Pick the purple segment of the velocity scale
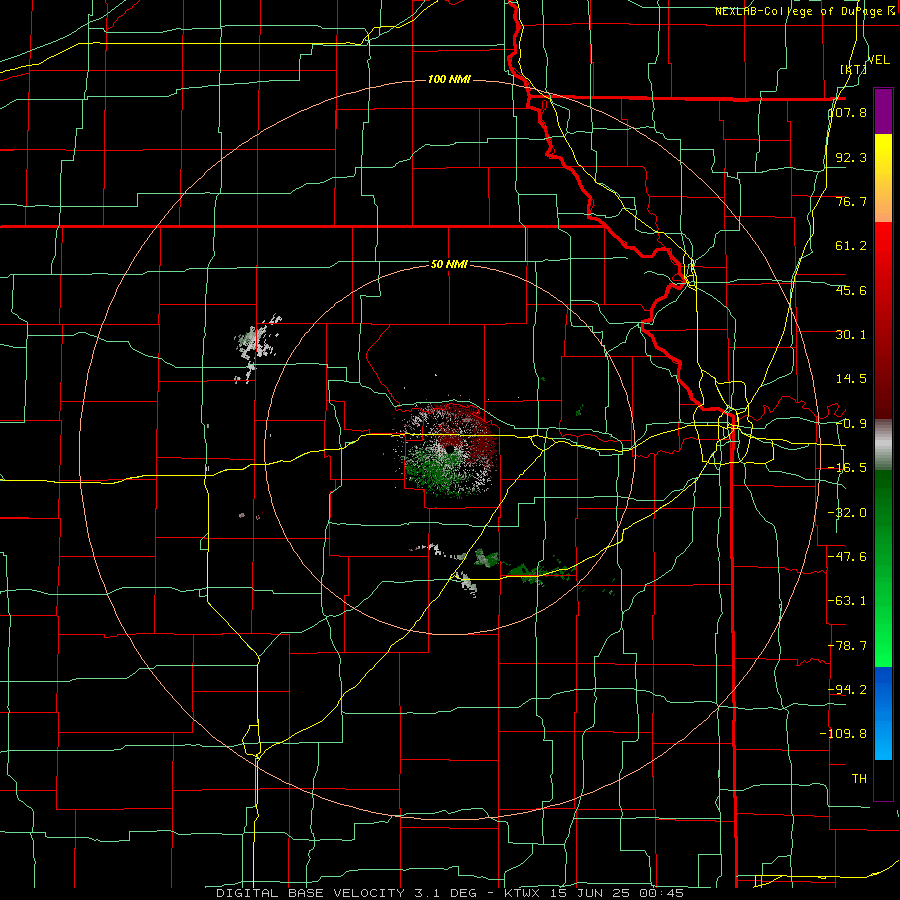 pos(883,111)
